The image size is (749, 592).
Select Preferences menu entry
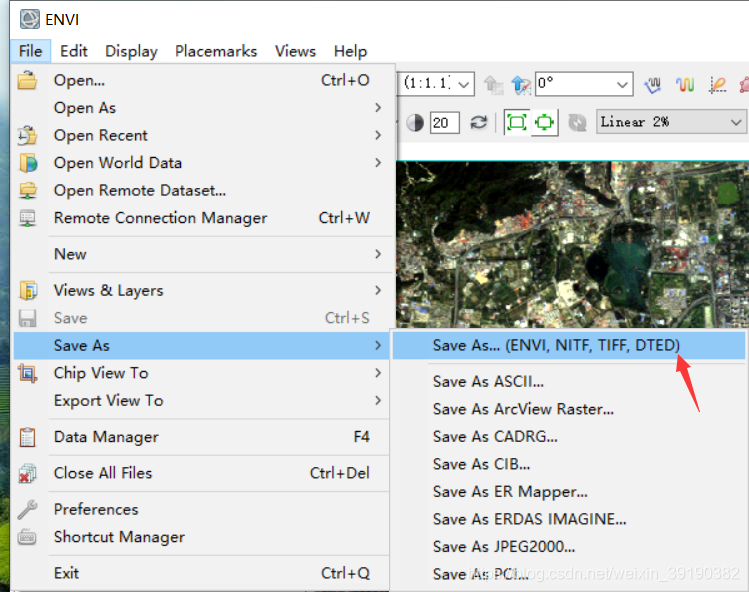203,509
